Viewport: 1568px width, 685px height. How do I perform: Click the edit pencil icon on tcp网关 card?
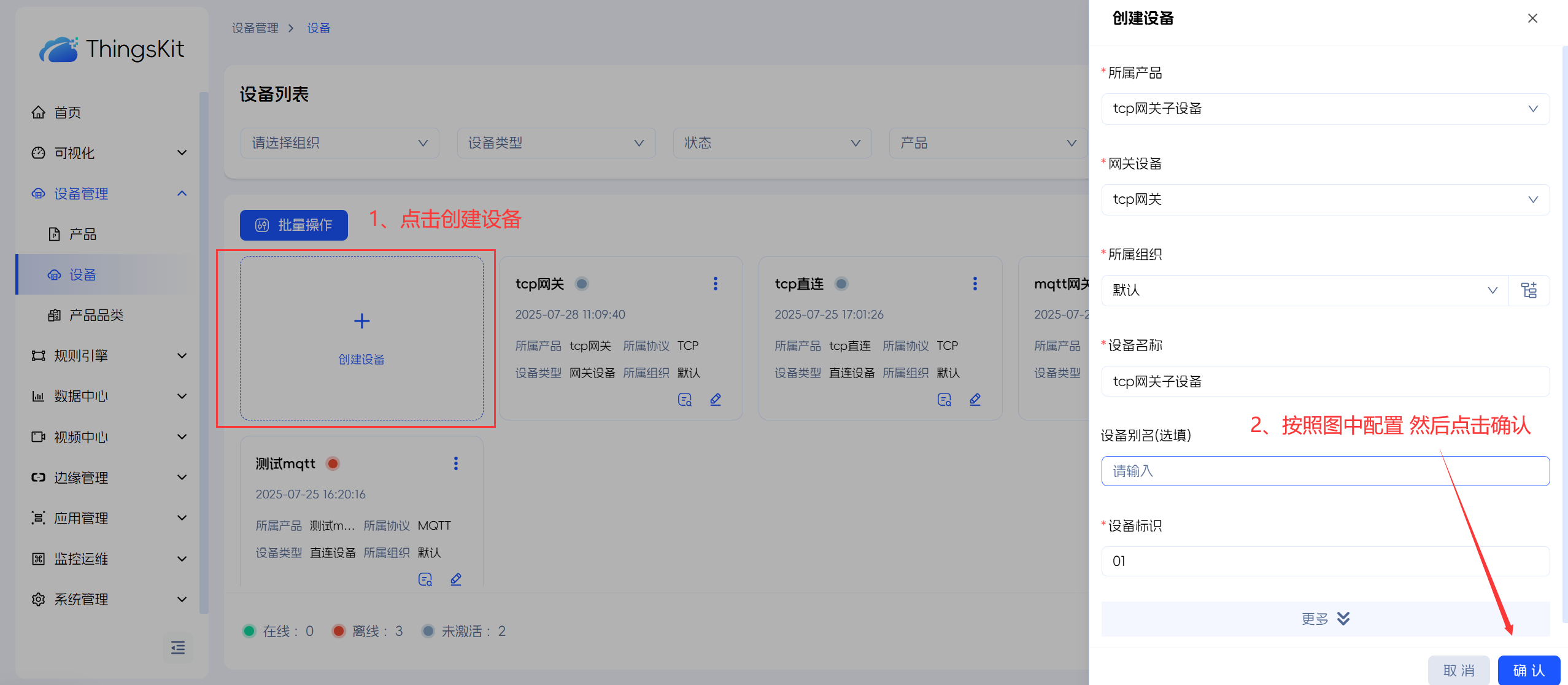pyautogui.click(x=716, y=400)
